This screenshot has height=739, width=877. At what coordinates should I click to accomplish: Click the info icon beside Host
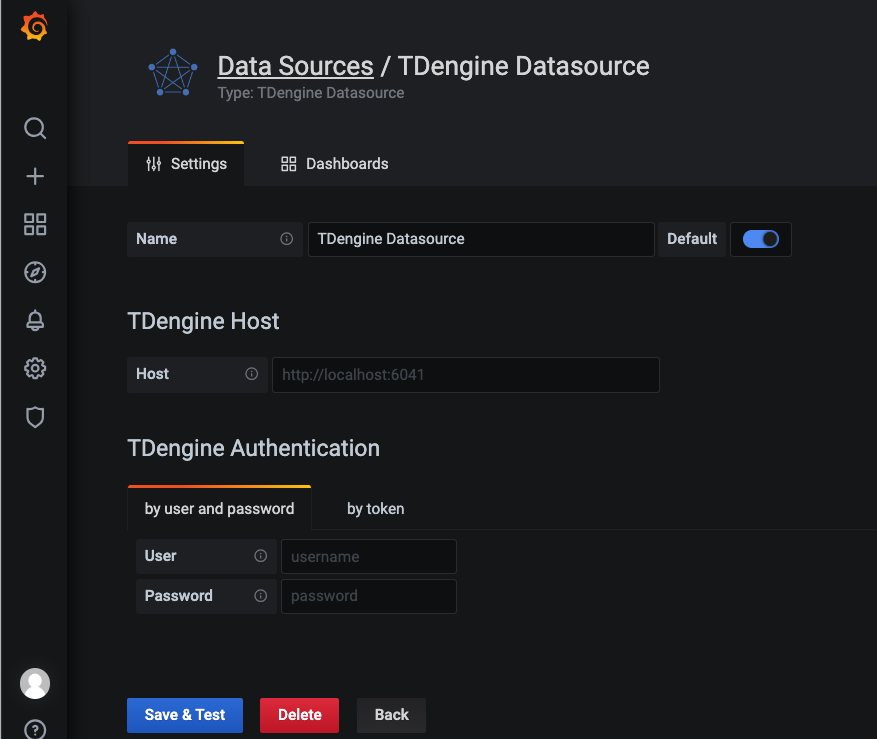252,374
